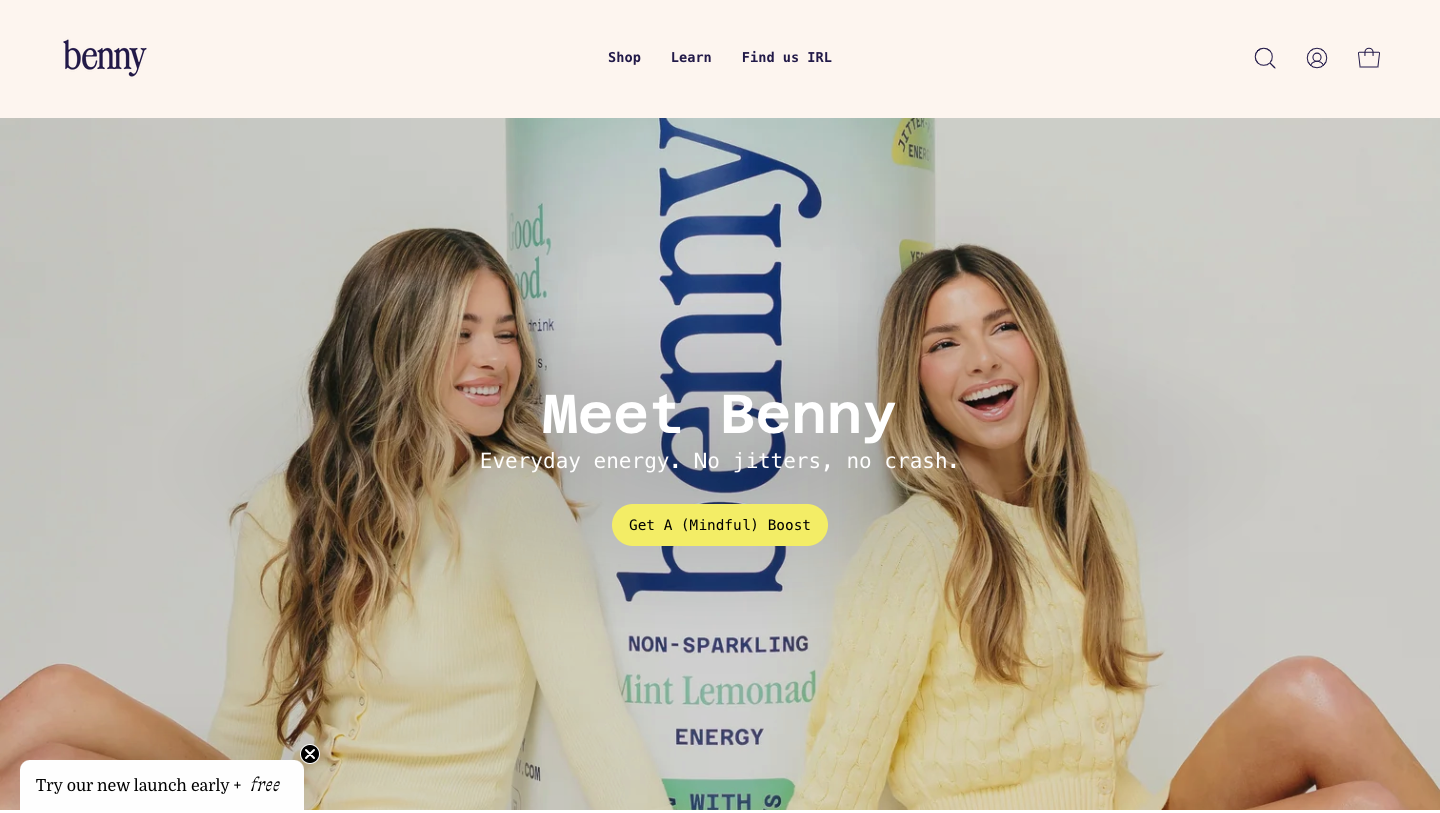Click the Mint Lemonade flavor text
Viewport: 1440px width, 813px height.
pos(716,689)
